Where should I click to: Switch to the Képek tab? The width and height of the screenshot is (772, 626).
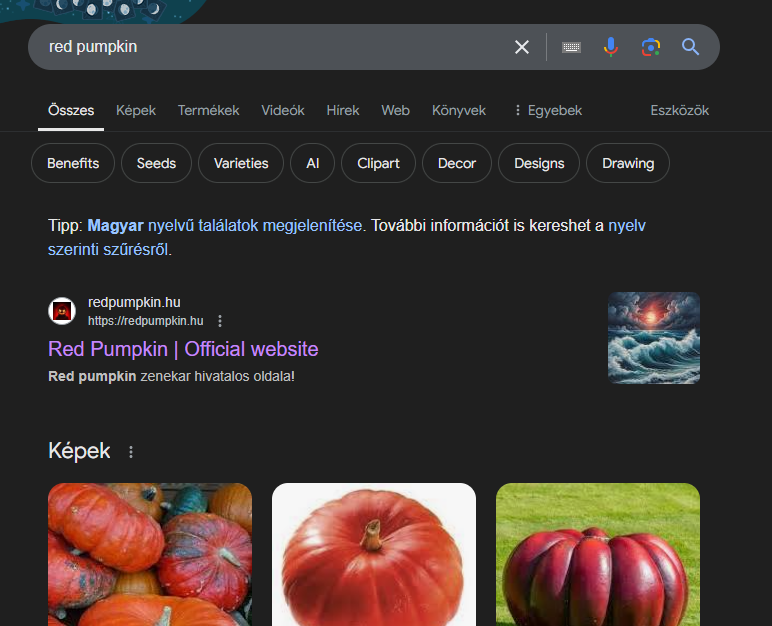pyautogui.click(x=136, y=110)
